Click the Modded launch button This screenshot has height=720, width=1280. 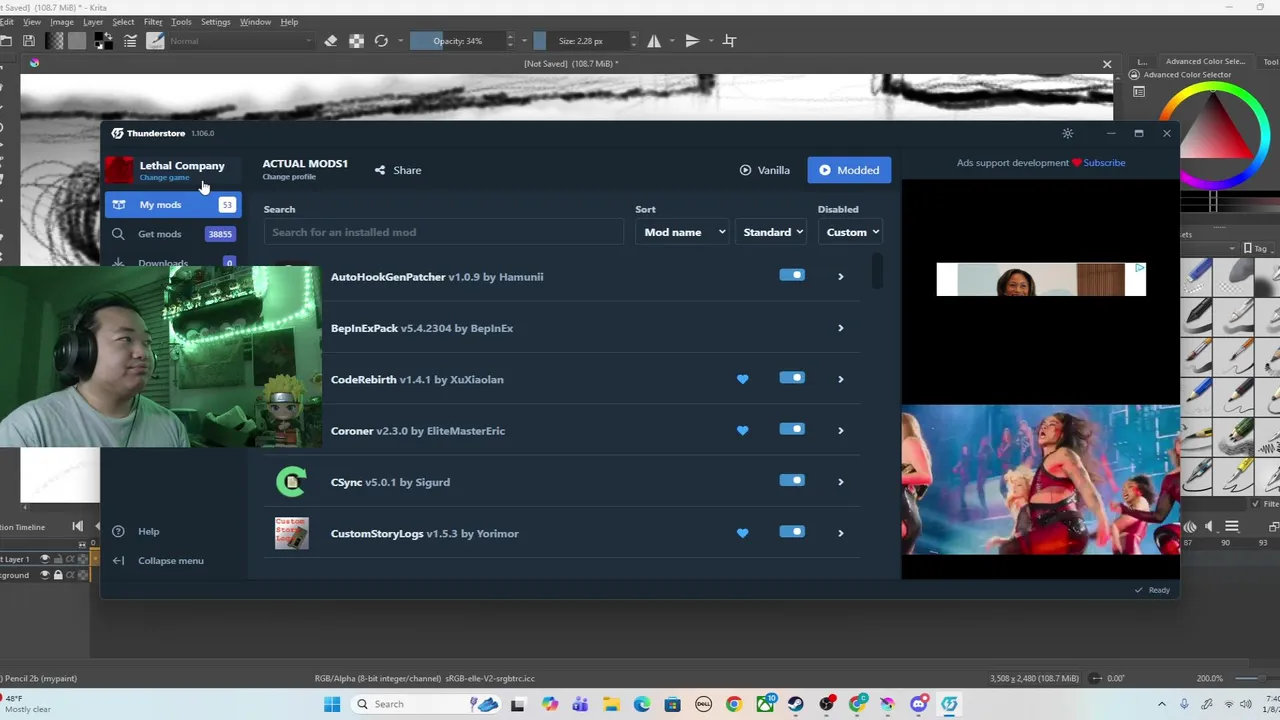tap(849, 170)
